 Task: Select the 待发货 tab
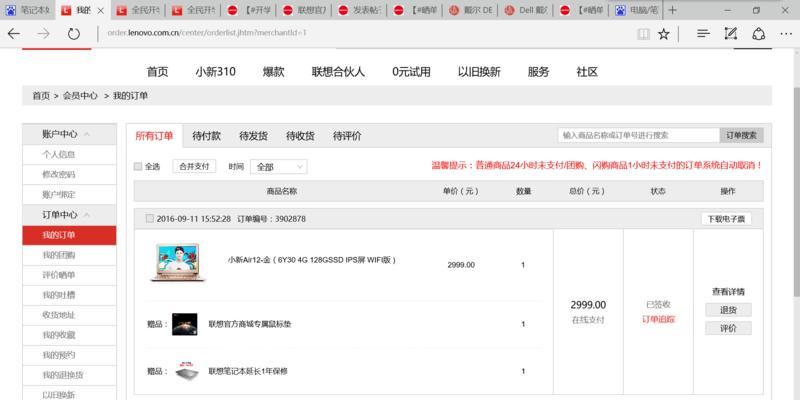click(x=253, y=136)
